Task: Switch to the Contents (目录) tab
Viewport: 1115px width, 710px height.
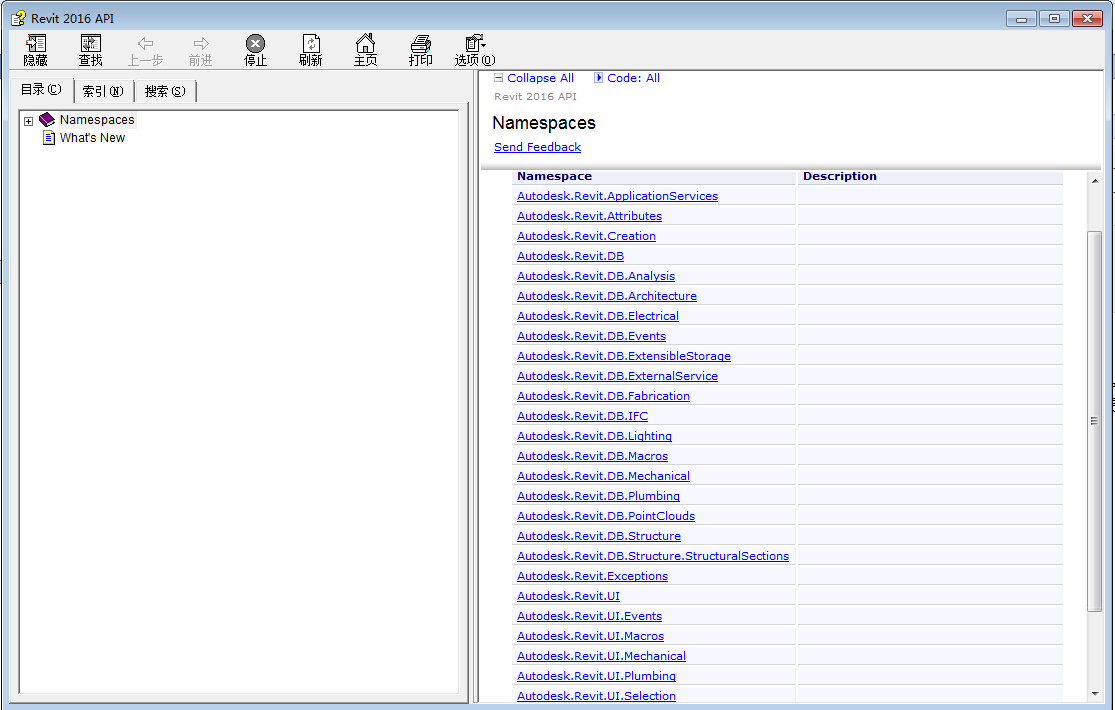Action: point(41,90)
